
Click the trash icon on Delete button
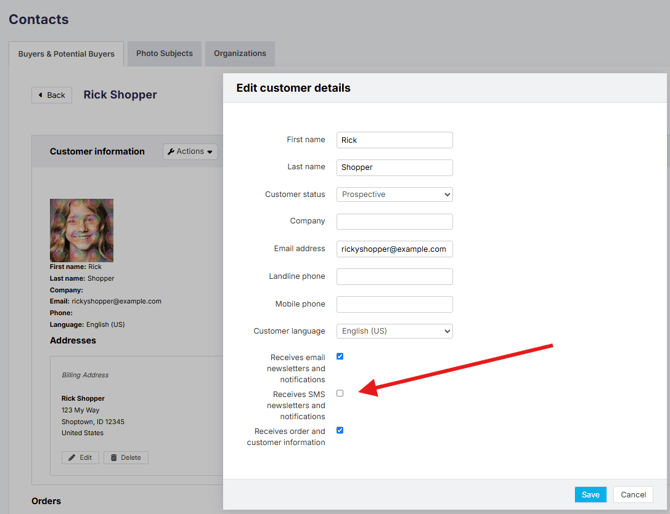pos(114,457)
